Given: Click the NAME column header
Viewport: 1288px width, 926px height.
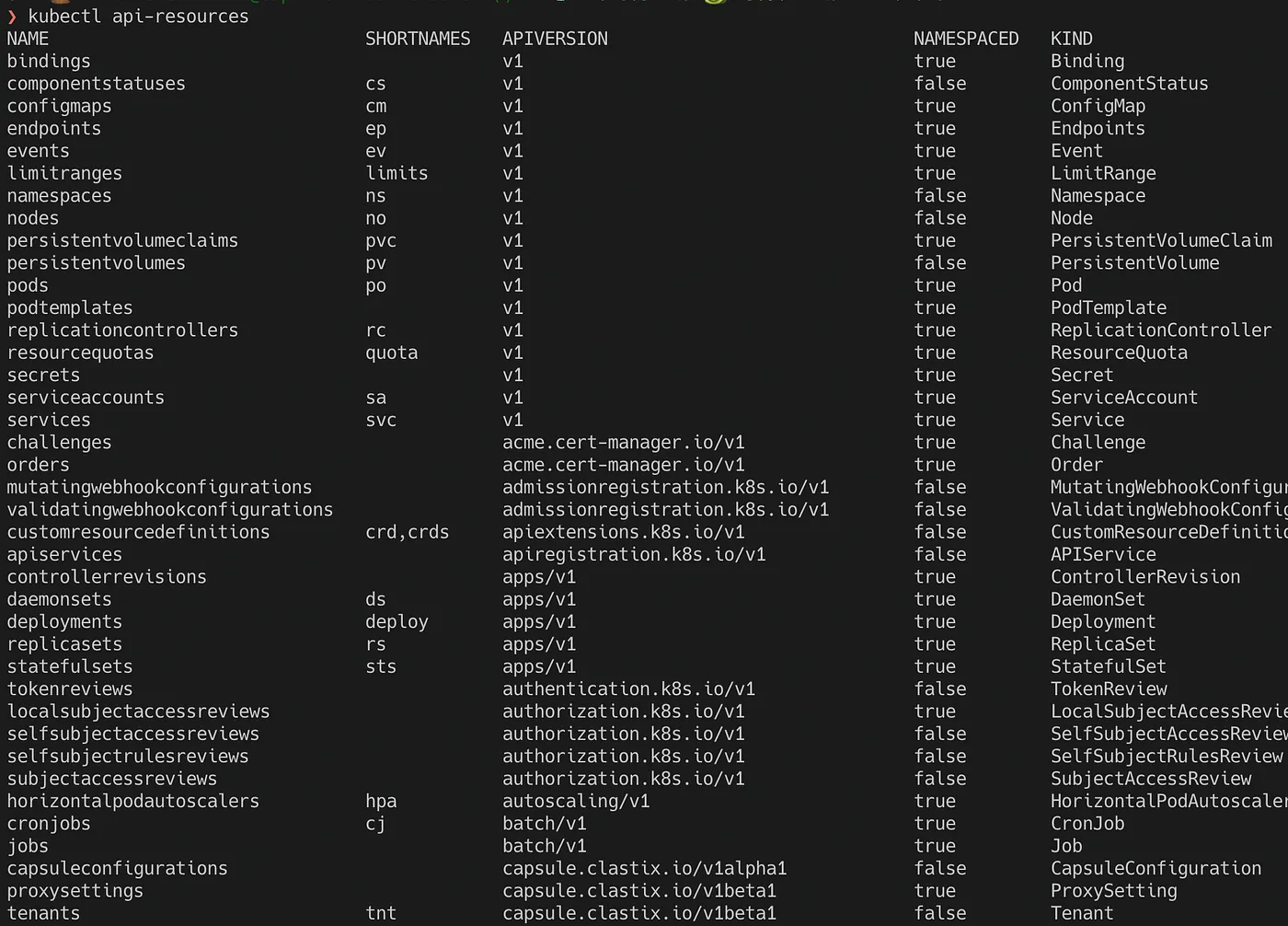Looking at the screenshot, I should (x=28, y=38).
